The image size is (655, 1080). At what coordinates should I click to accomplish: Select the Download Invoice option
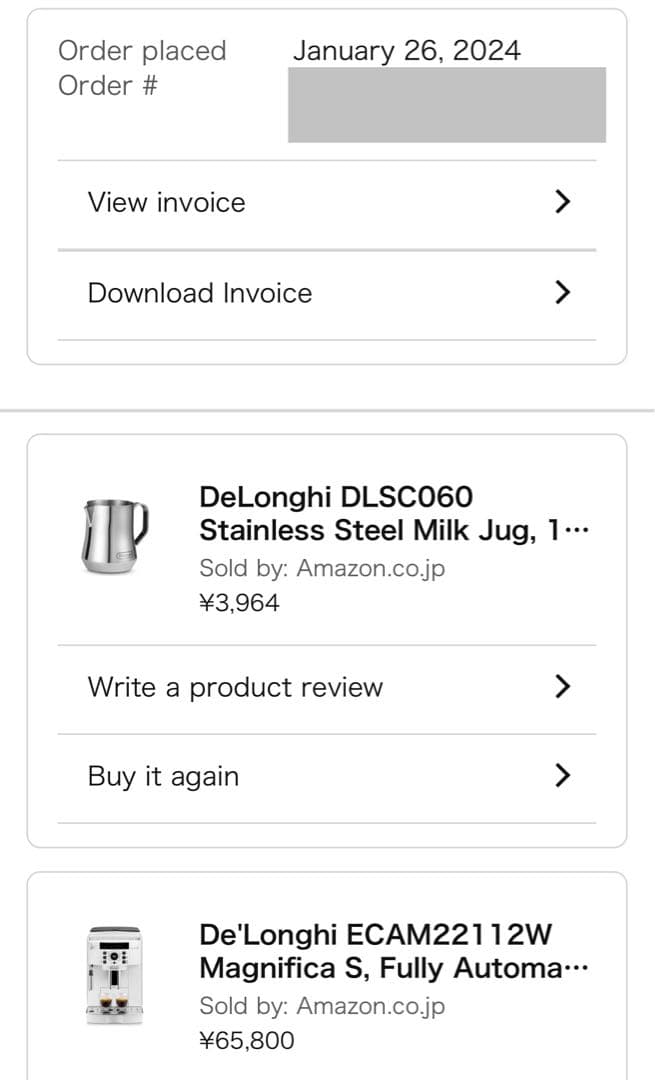click(200, 293)
